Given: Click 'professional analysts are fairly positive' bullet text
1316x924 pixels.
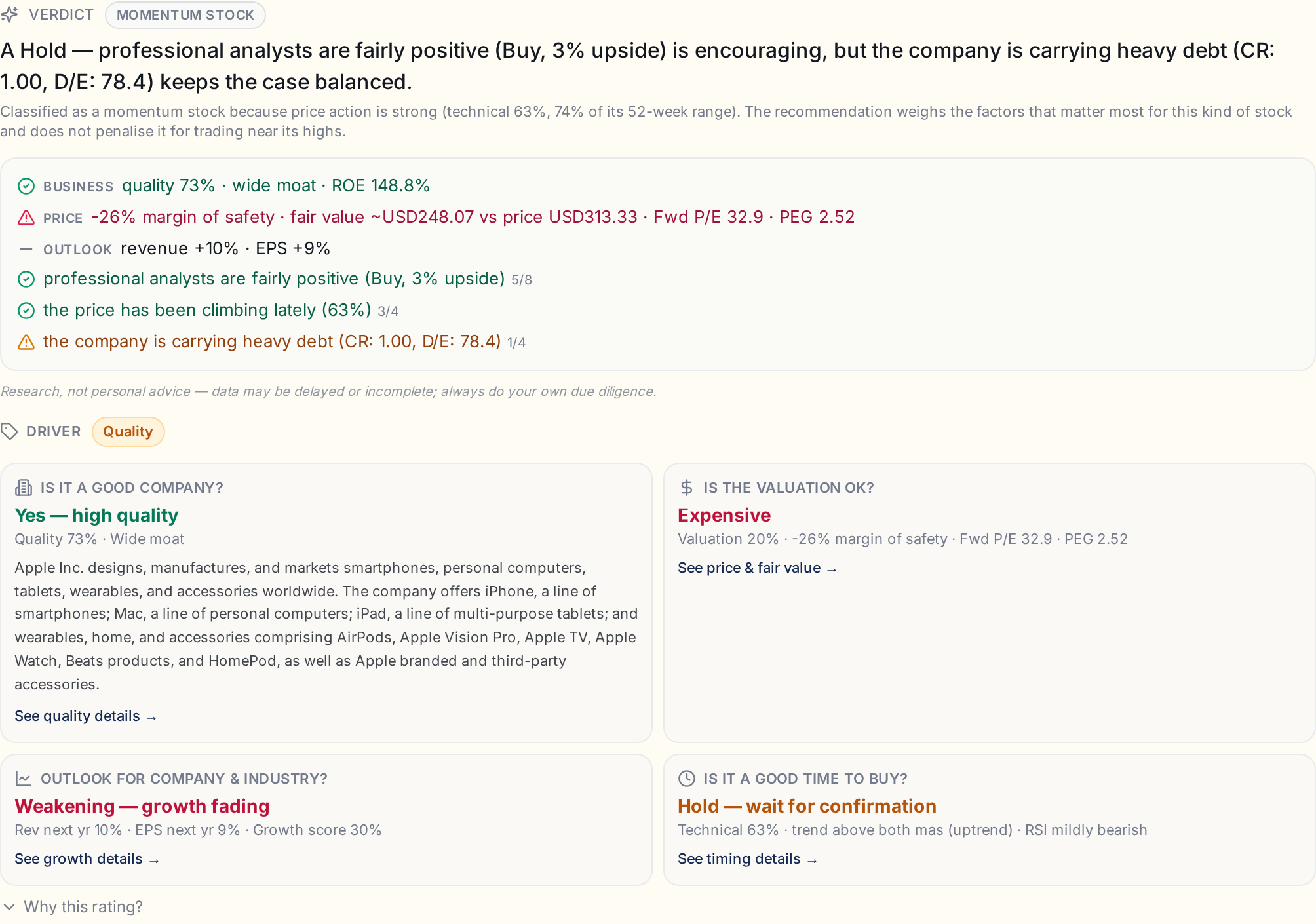Looking at the screenshot, I should pyautogui.click(x=274, y=279).
